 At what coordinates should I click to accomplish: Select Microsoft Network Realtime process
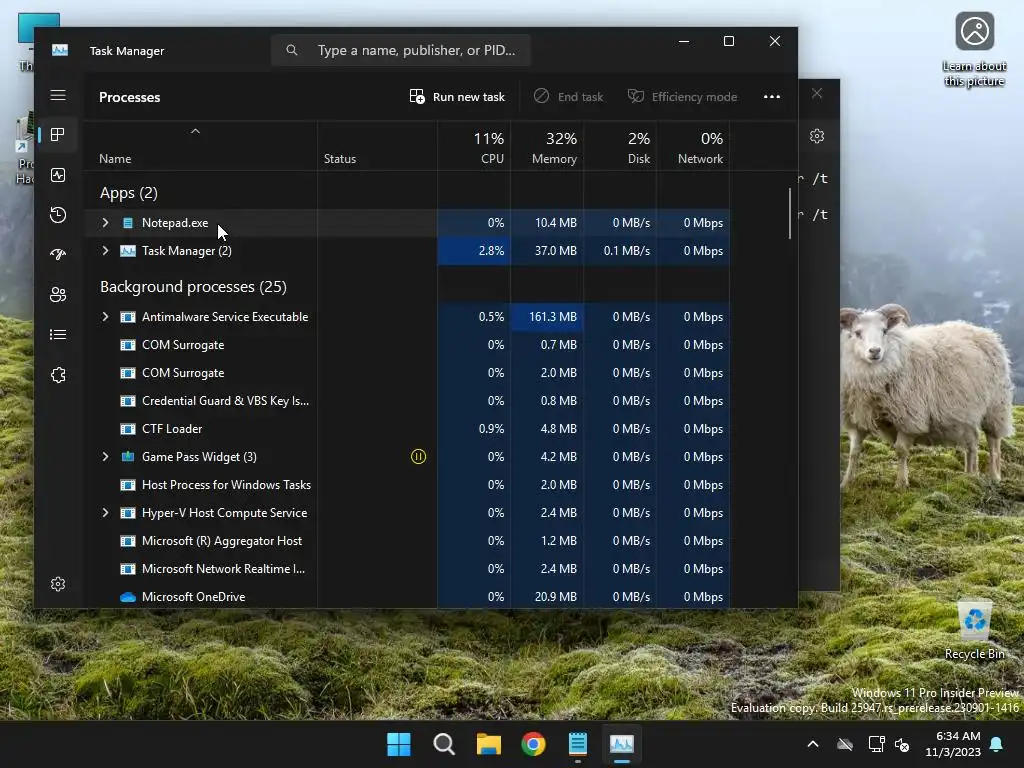407,569
